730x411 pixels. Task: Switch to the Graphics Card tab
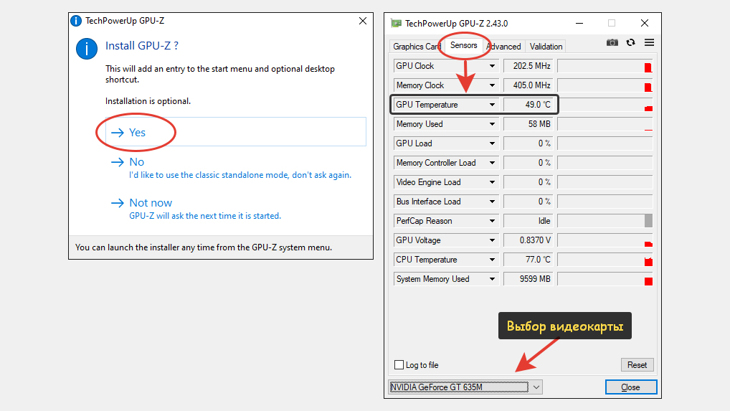click(x=416, y=47)
